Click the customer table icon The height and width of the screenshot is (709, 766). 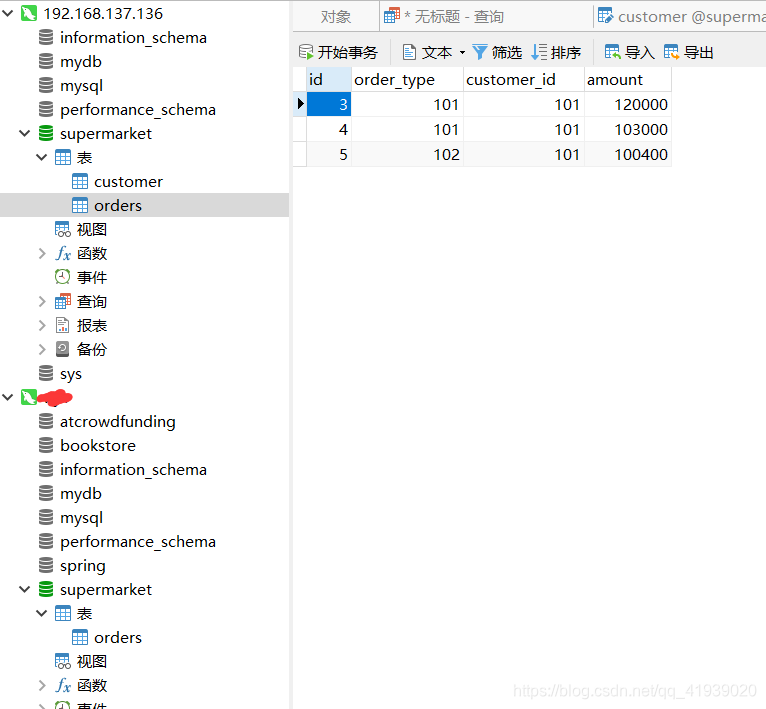[80, 181]
